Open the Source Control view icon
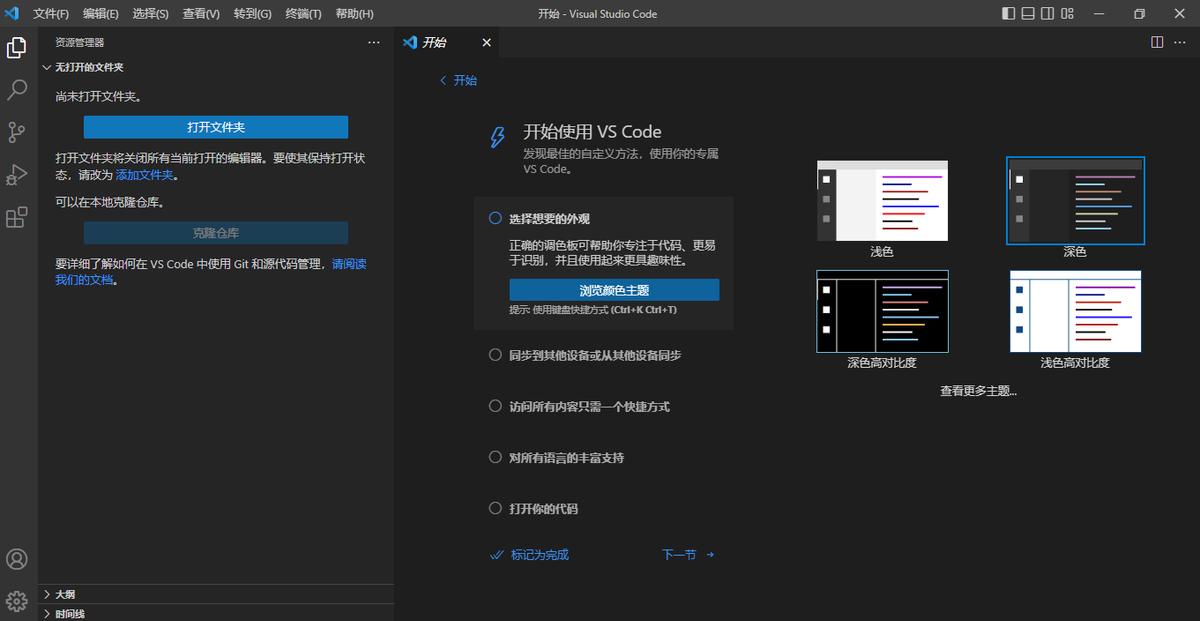This screenshot has width=1200, height=621. (x=17, y=132)
